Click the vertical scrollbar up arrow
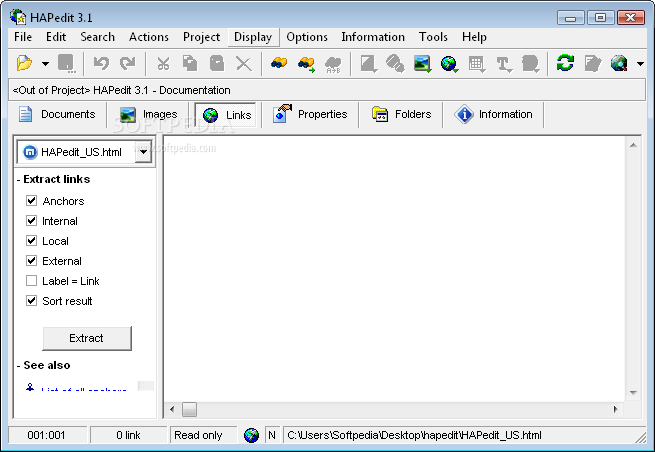The height and width of the screenshot is (452, 655). [x=633, y=145]
